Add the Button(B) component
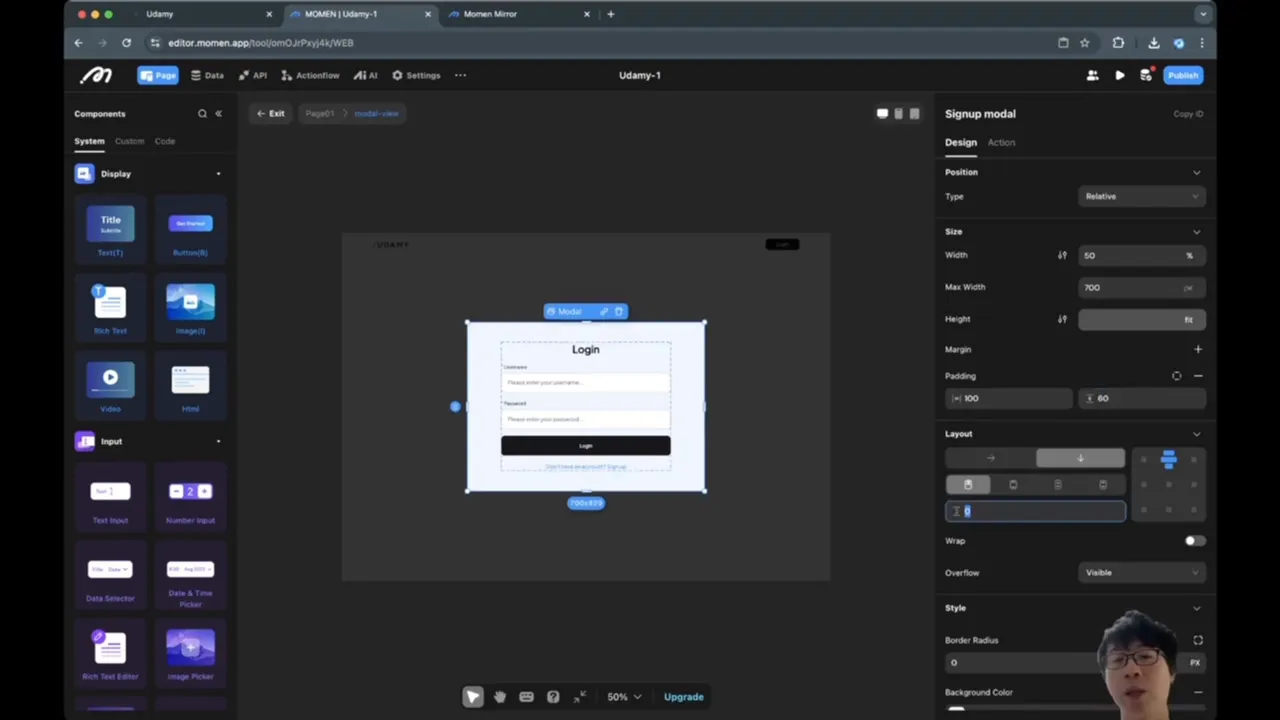 tap(190, 231)
